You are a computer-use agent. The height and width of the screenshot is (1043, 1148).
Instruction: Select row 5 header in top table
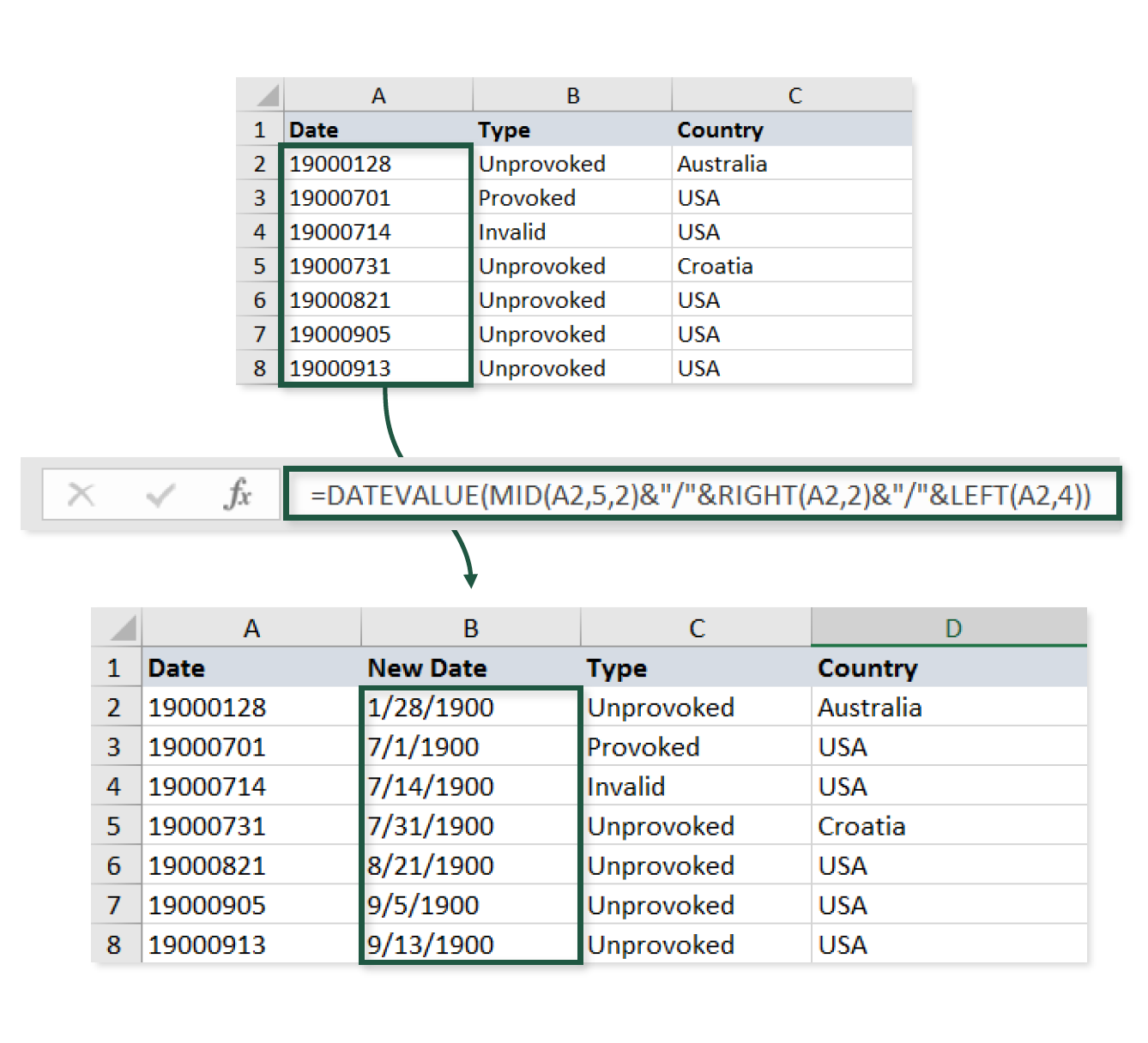[x=260, y=266]
